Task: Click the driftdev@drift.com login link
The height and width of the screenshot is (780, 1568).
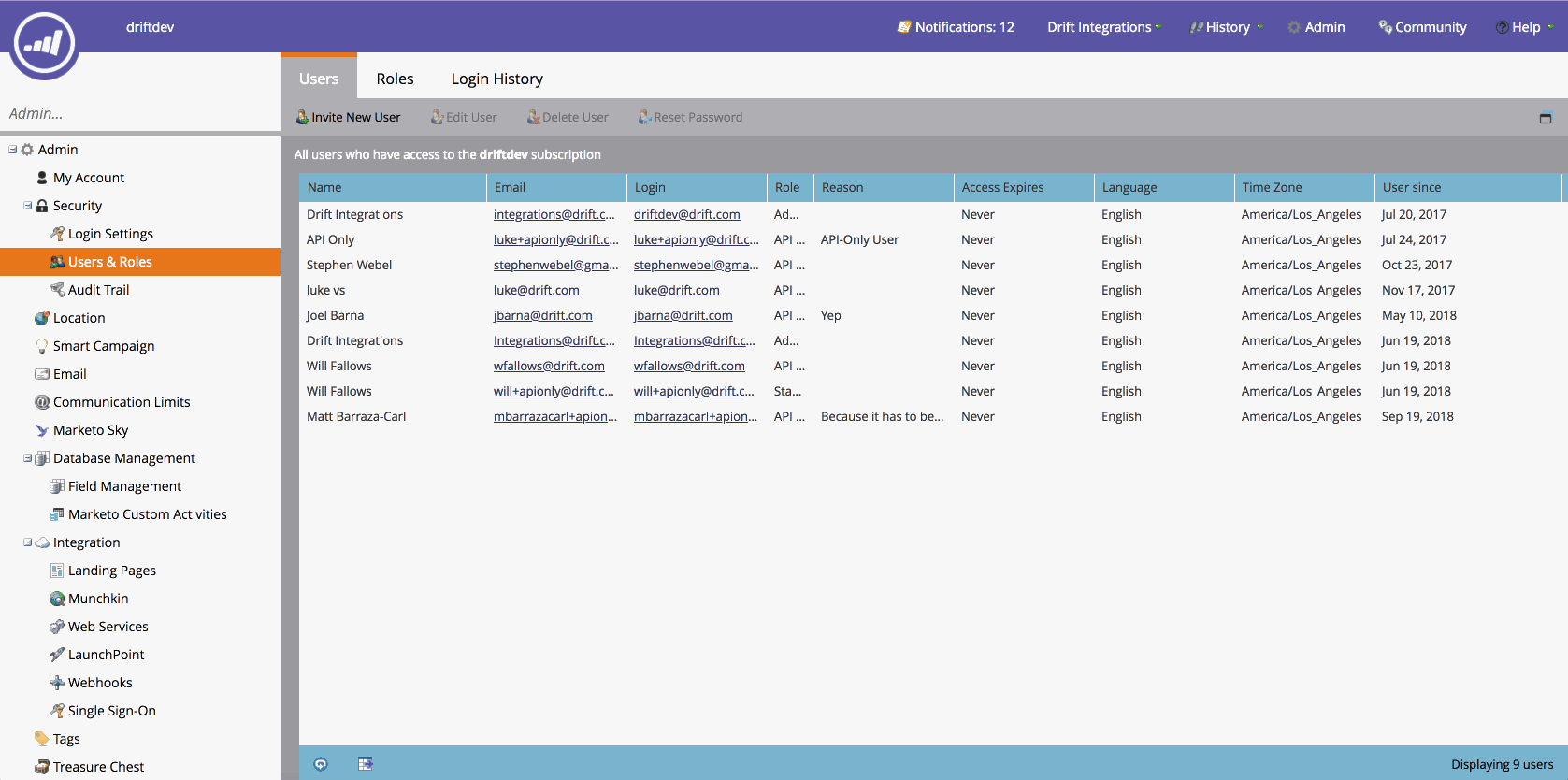Action: 687,214
